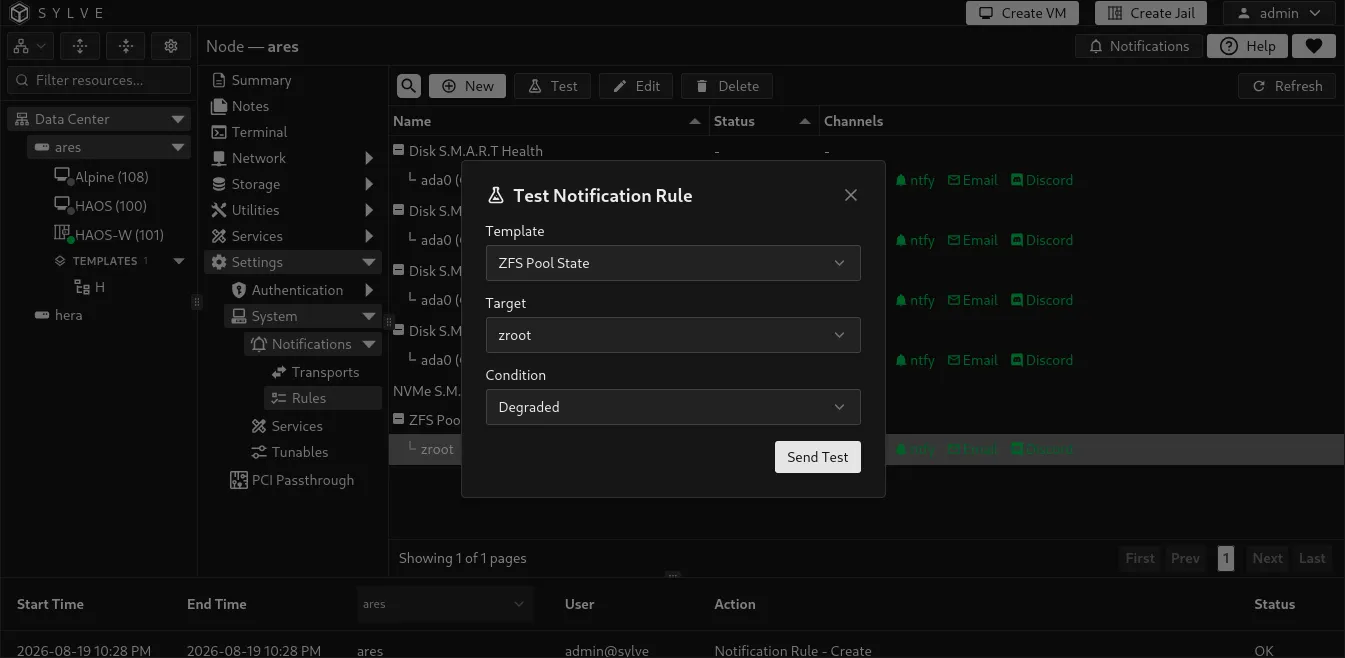The height and width of the screenshot is (658, 1345).
Task: Click the settings gear icon above resource filter
Action: click(170, 46)
